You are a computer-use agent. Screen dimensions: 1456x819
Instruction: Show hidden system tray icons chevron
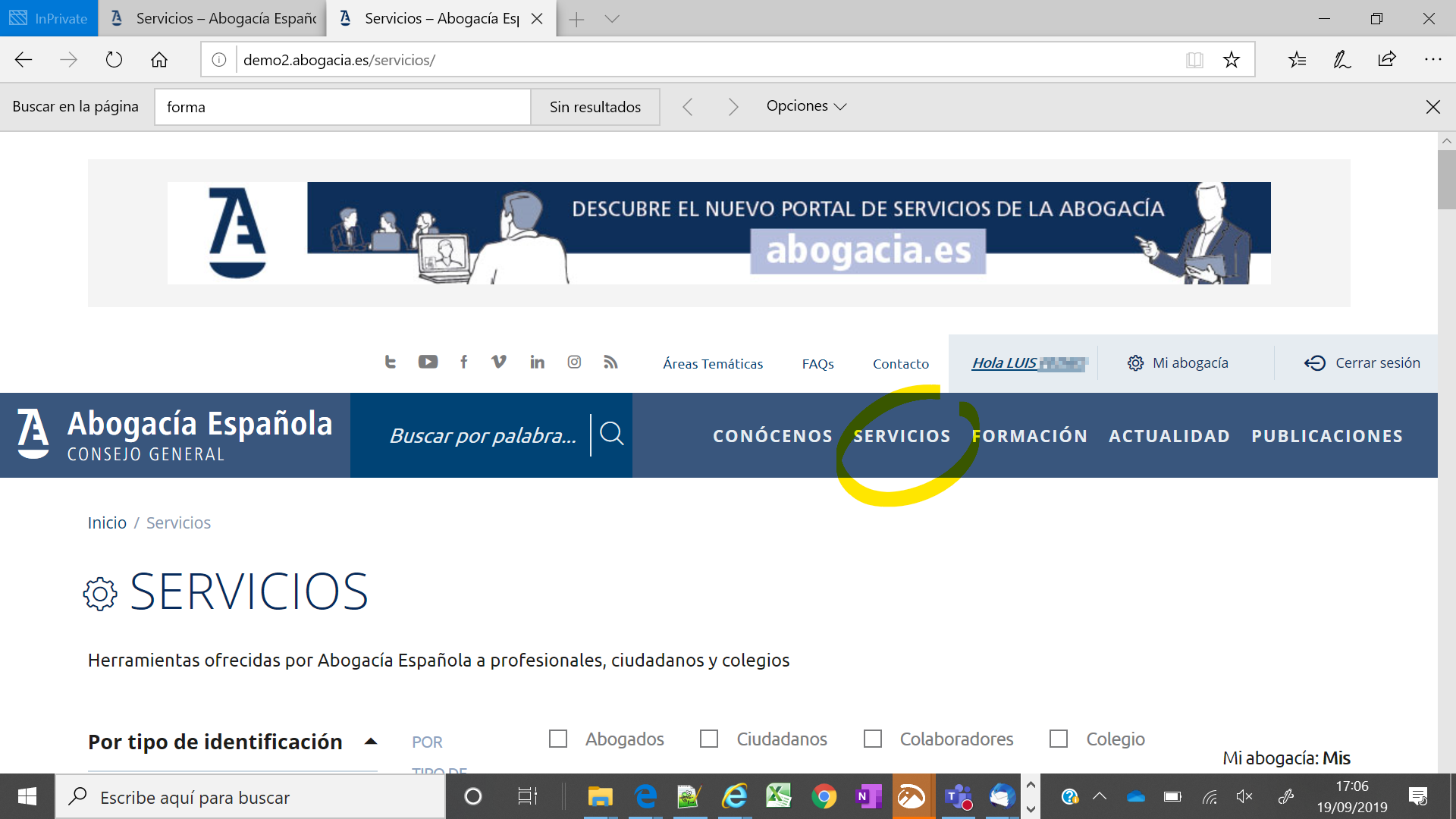point(1100,796)
